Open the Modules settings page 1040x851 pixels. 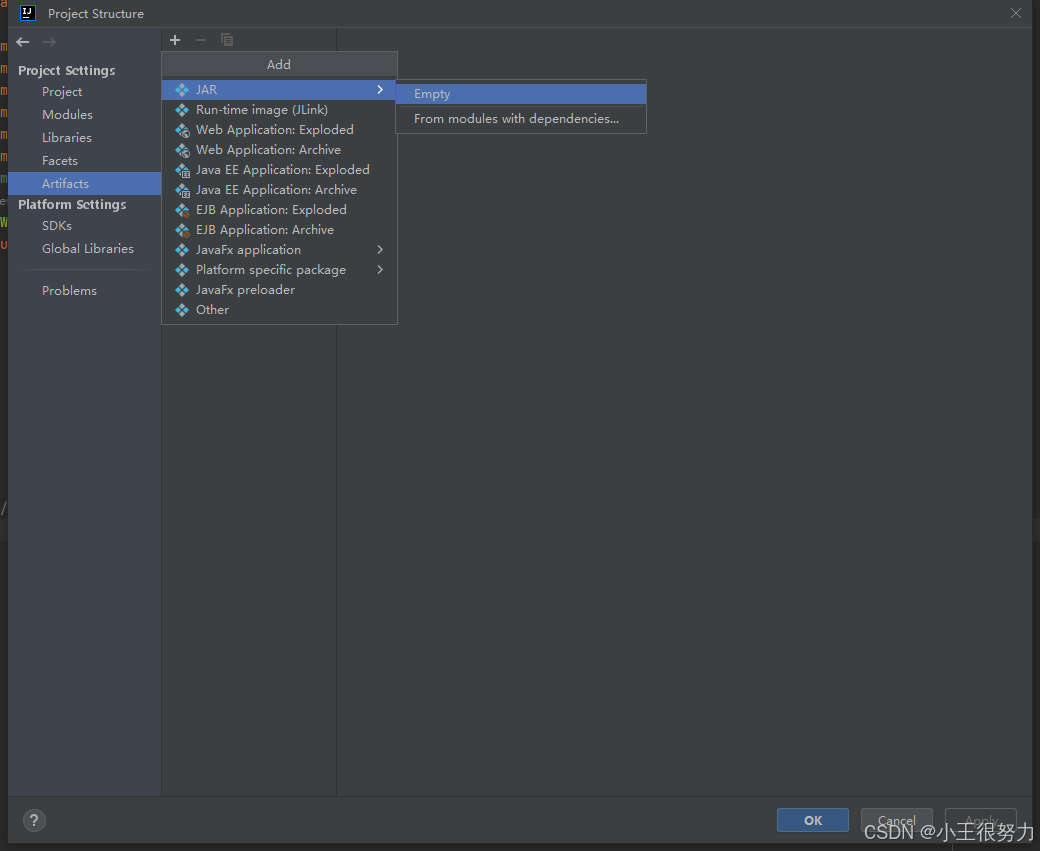pos(84,115)
